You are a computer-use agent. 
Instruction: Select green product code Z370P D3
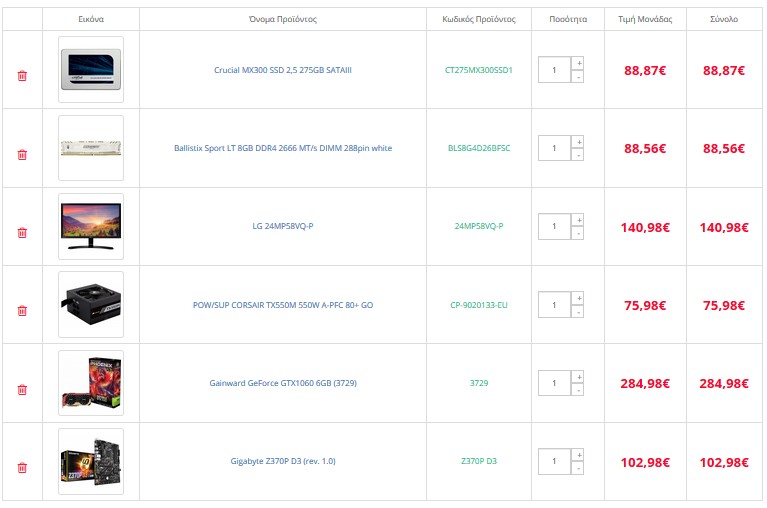pos(479,461)
